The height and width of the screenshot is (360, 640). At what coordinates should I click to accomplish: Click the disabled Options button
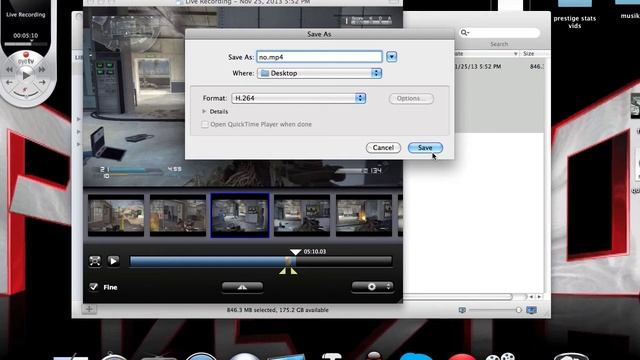coord(411,98)
